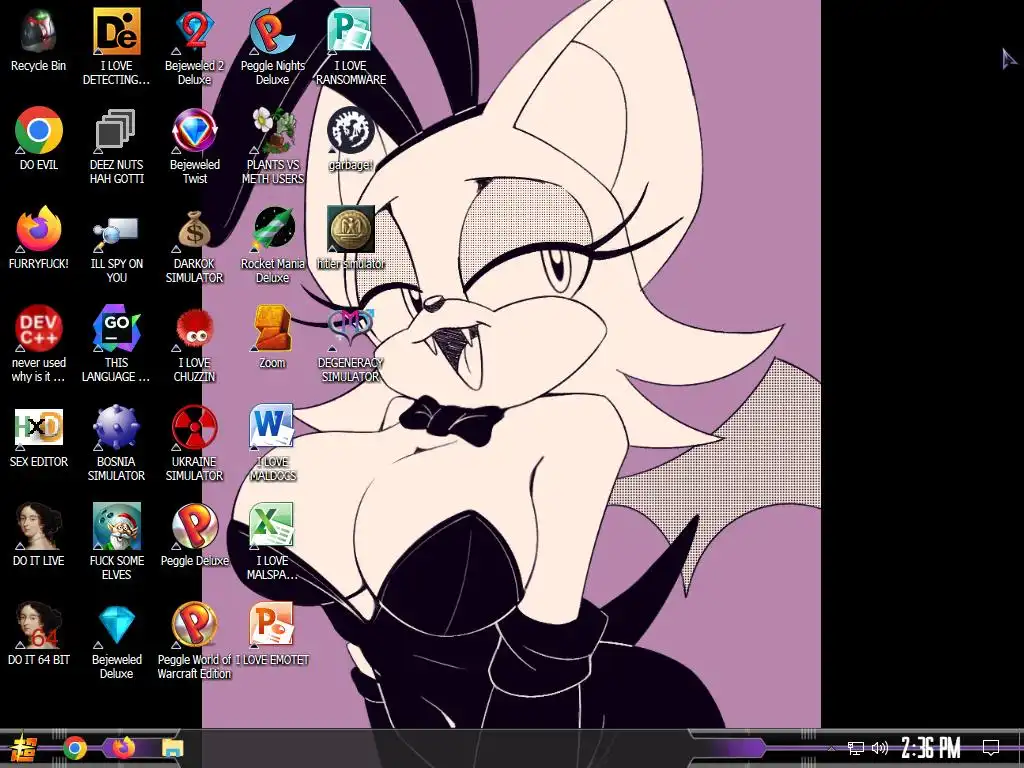Screen dimensions: 1024x768
Task: Open the volume control tray icon
Action: point(880,748)
